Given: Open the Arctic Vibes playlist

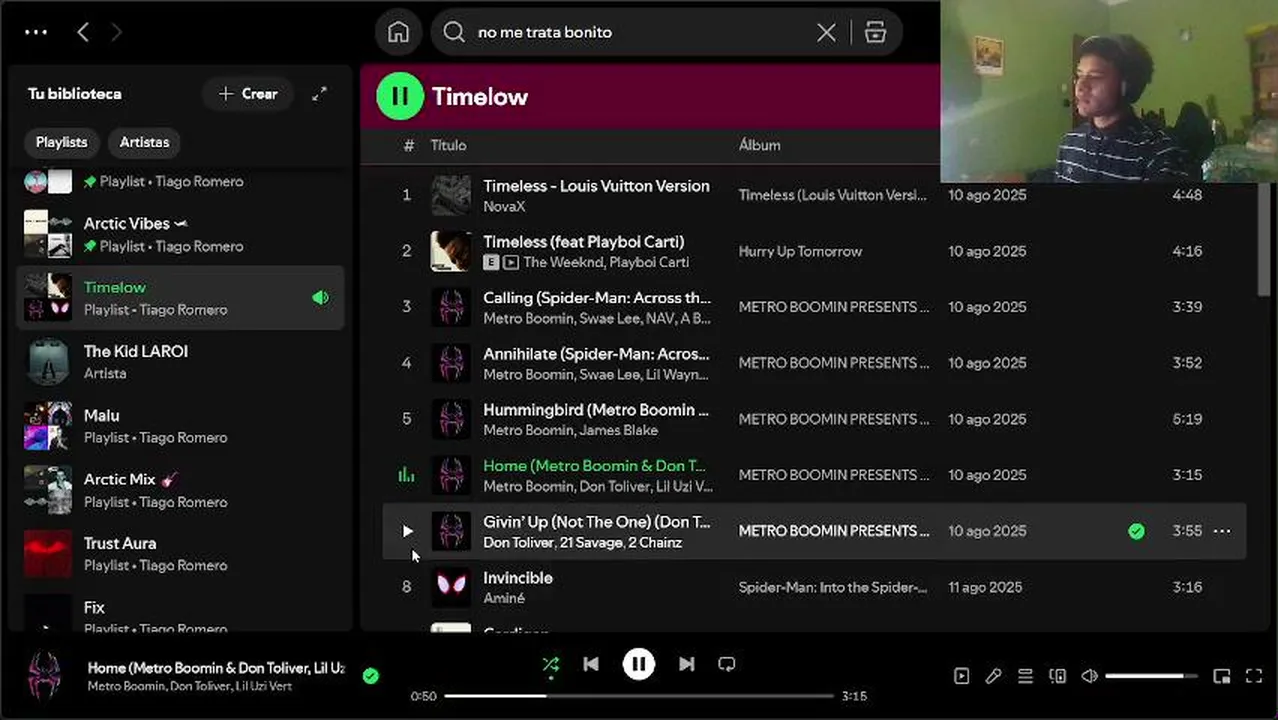Looking at the screenshot, I should pos(181,234).
